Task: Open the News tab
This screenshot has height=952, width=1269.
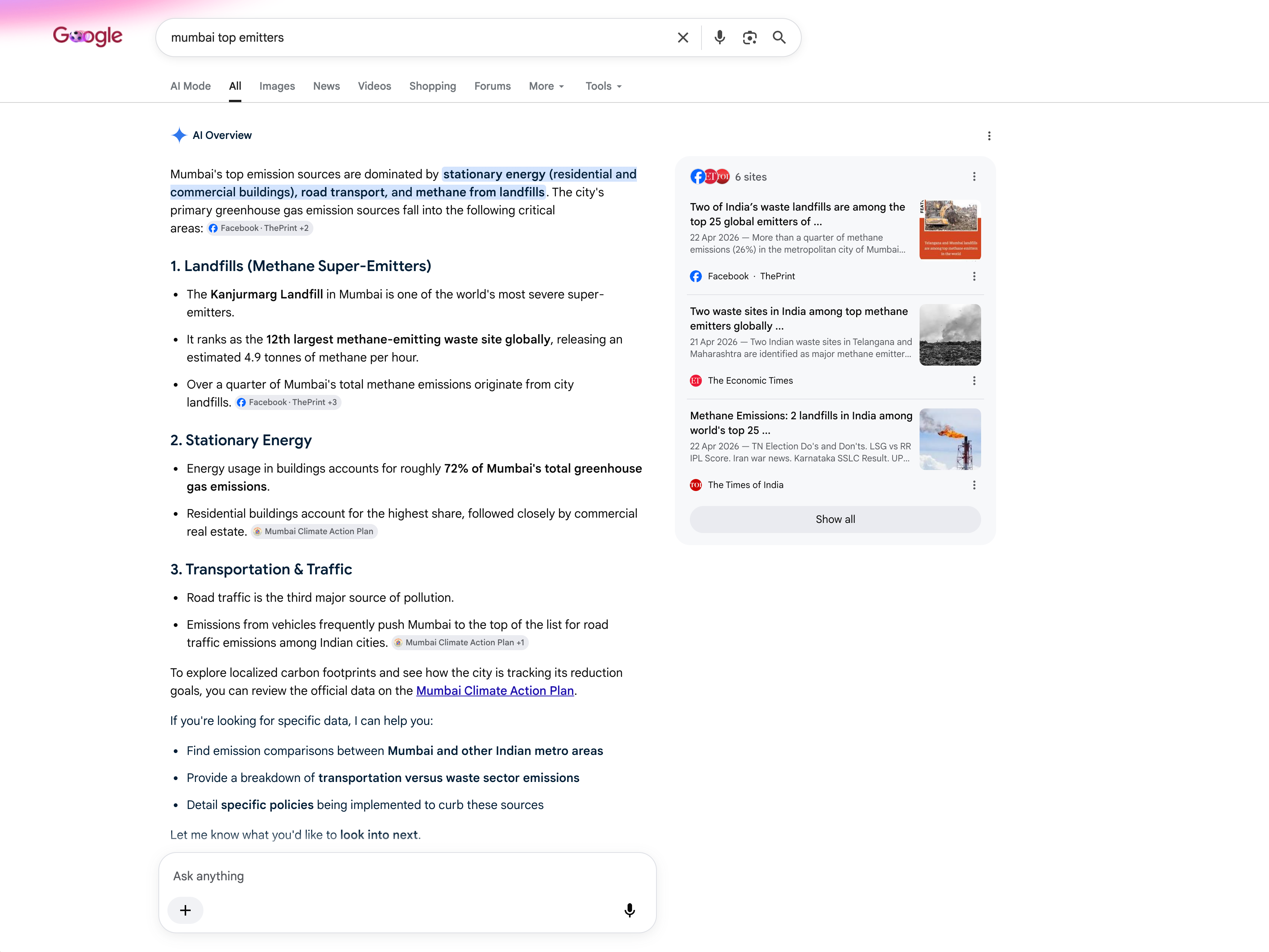Action: click(327, 86)
